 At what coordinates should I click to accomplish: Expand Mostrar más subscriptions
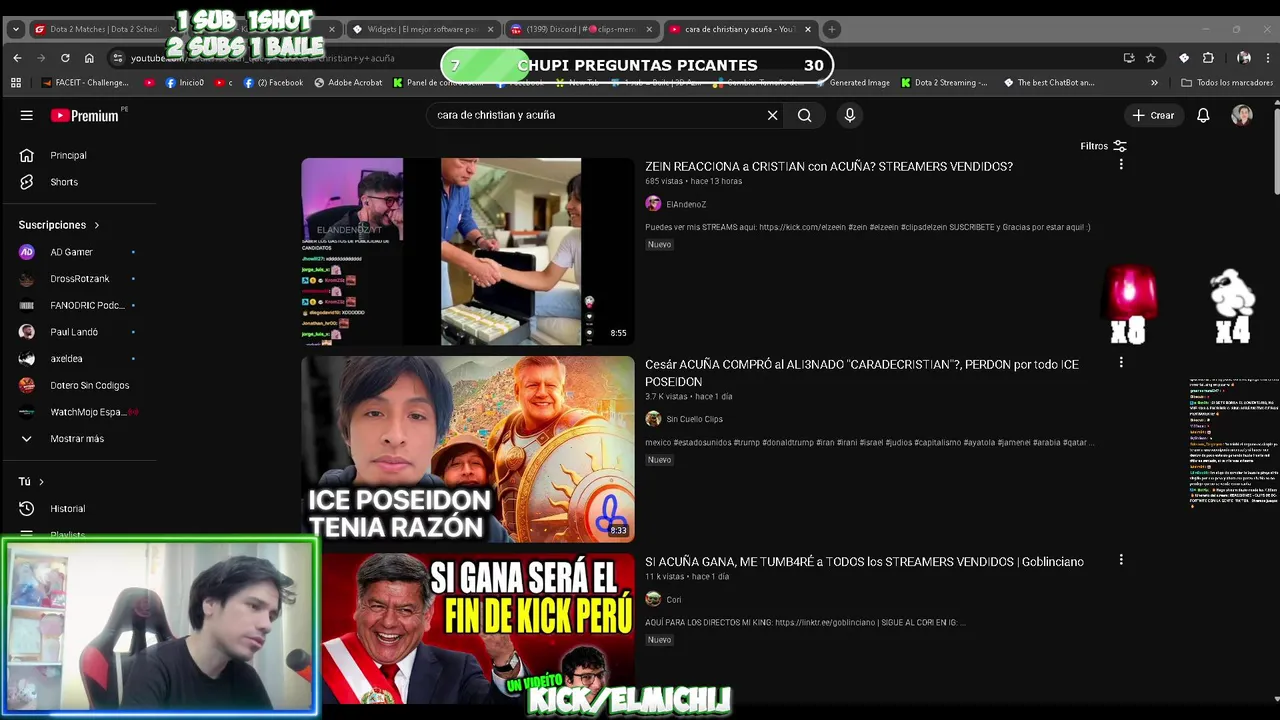click(78, 438)
